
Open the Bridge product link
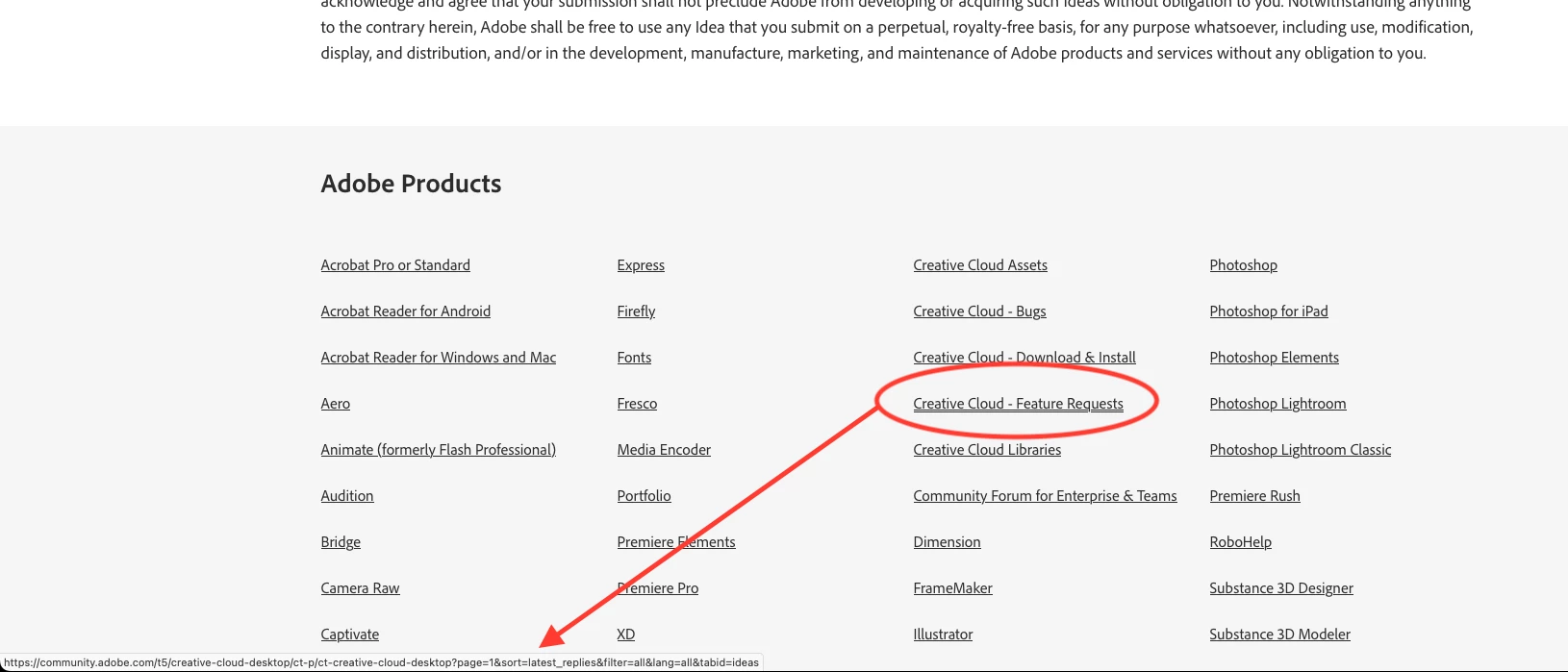point(341,542)
